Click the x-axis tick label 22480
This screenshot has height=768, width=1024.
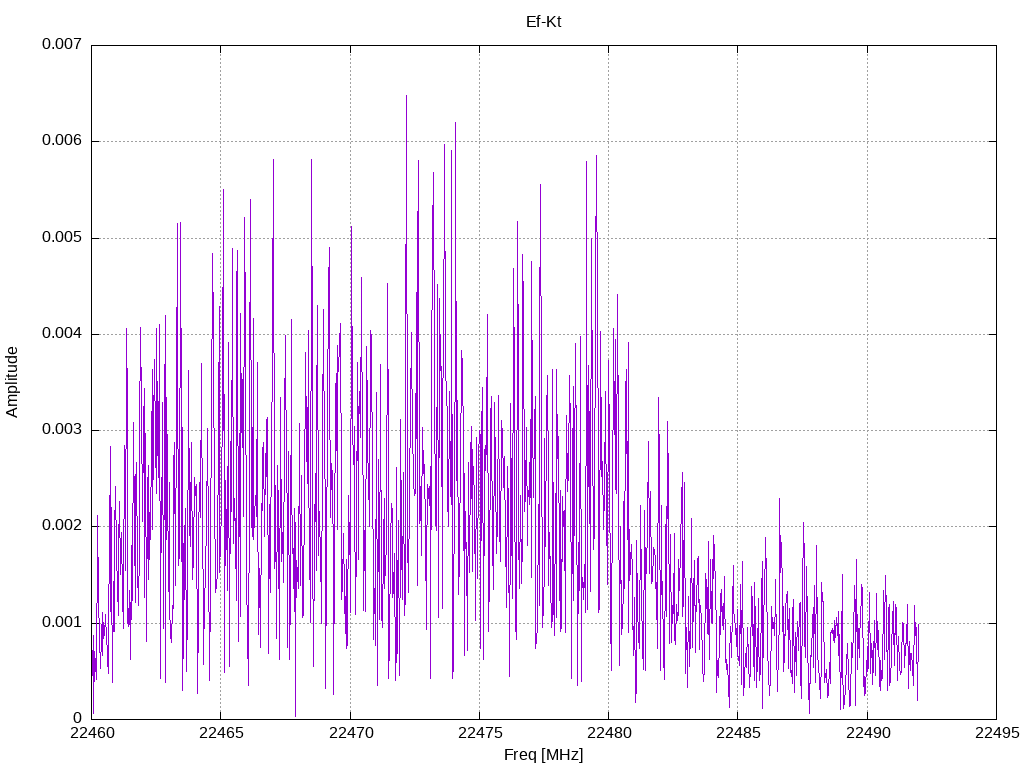pos(609,733)
